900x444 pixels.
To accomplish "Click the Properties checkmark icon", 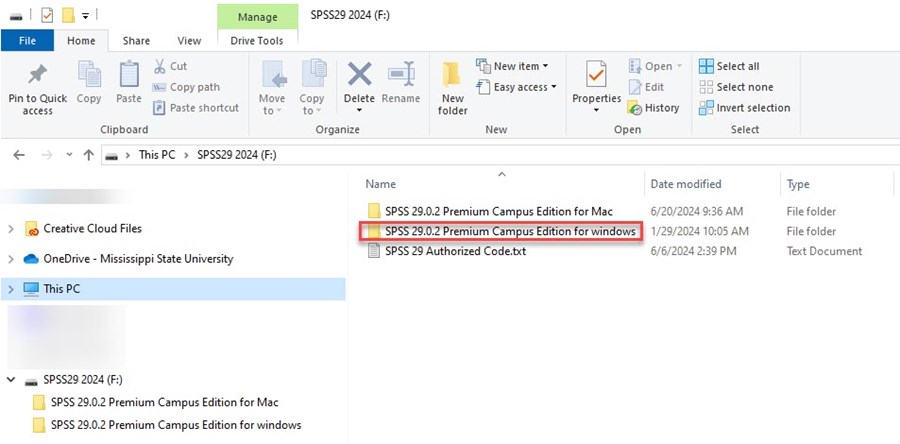I will pyautogui.click(x=596, y=75).
